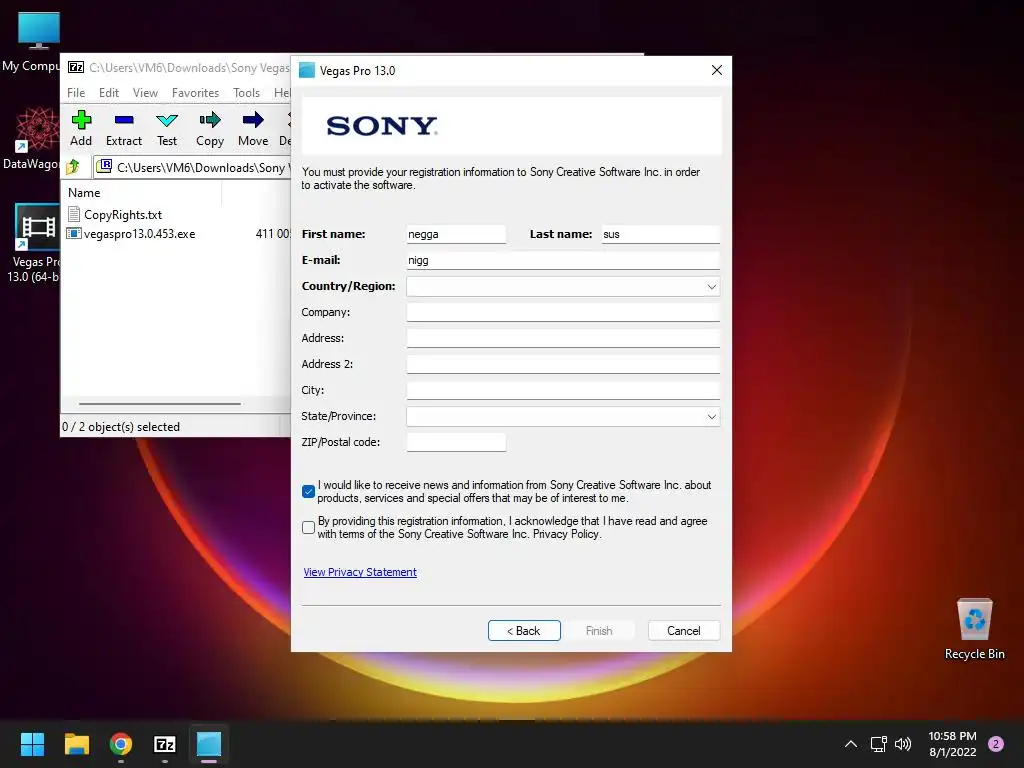Close the Vegas Pro 13.0 dialog
This screenshot has width=1024, height=768.
(x=716, y=70)
